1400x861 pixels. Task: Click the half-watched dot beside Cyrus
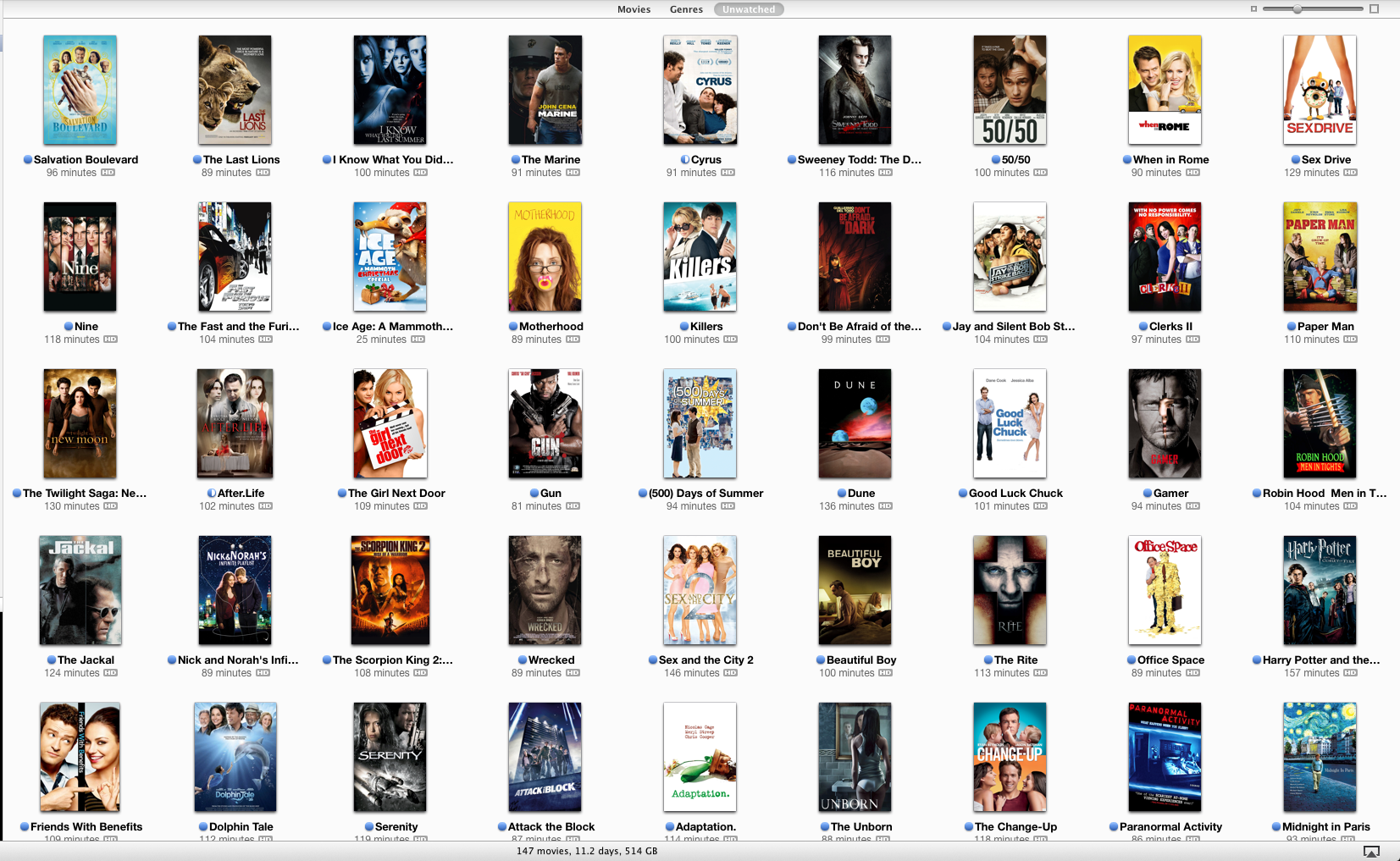click(685, 159)
